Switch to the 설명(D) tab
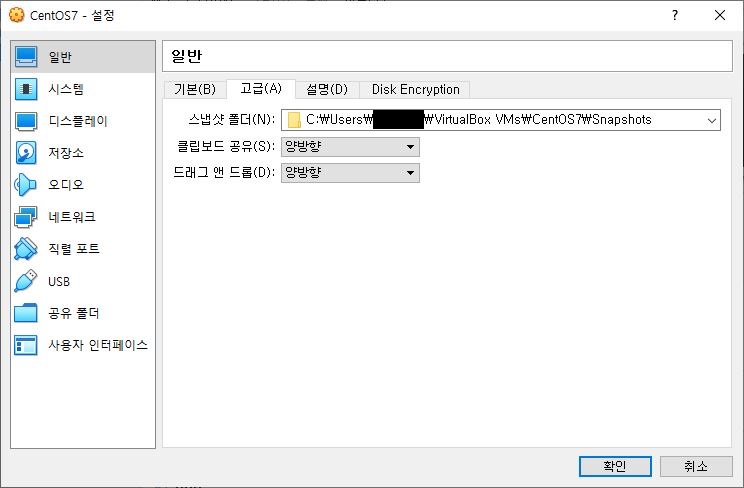The image size is (744, 488). pos(327,89)
